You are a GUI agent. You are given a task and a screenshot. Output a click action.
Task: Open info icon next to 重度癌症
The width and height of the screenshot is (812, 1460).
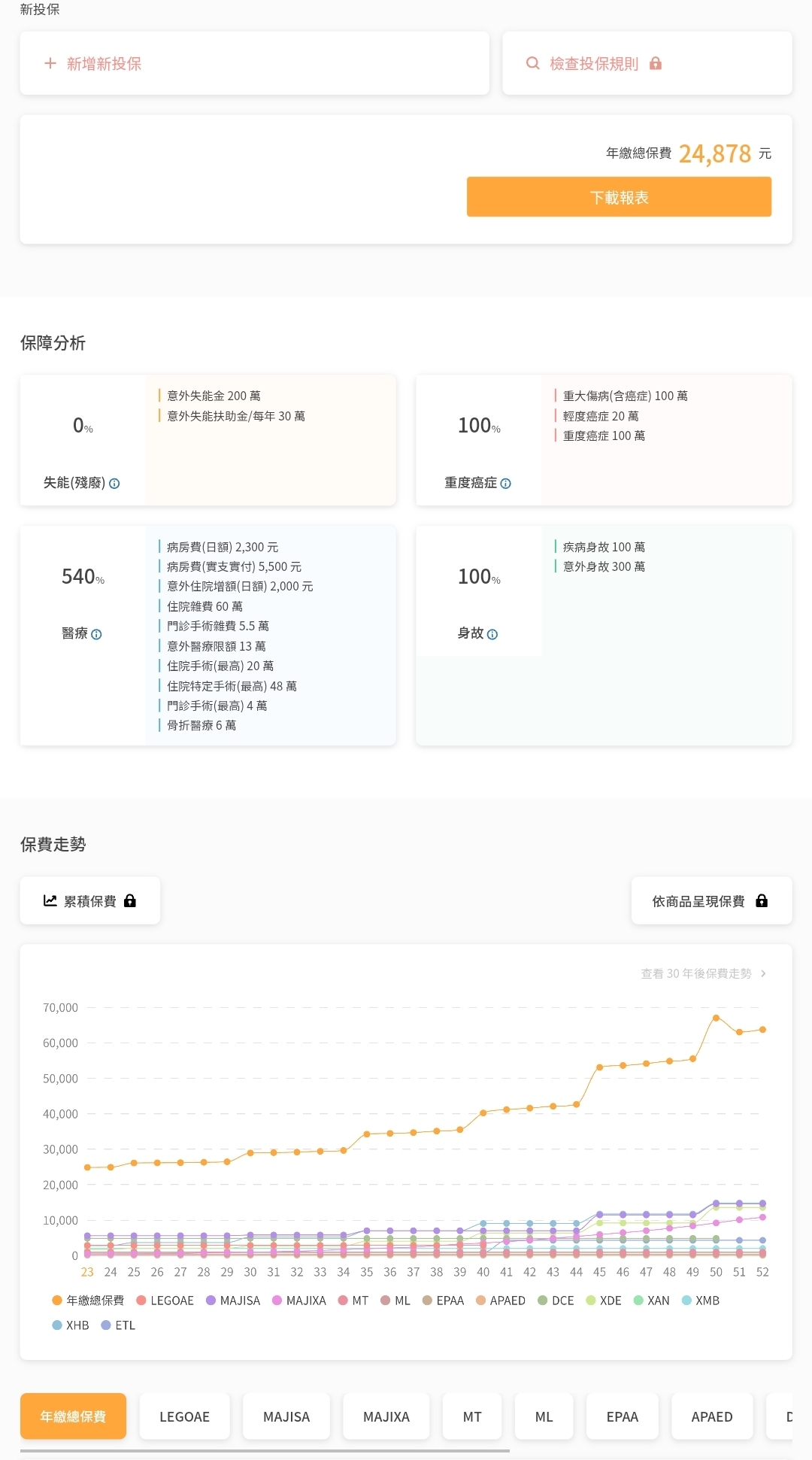[506, 484]
